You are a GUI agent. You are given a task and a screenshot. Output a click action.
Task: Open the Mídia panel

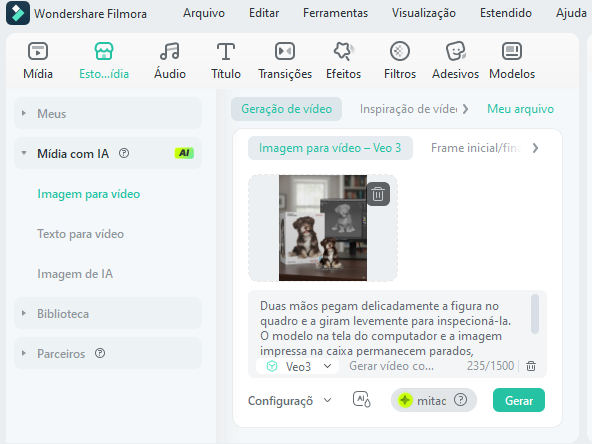(x=38, y=61)
